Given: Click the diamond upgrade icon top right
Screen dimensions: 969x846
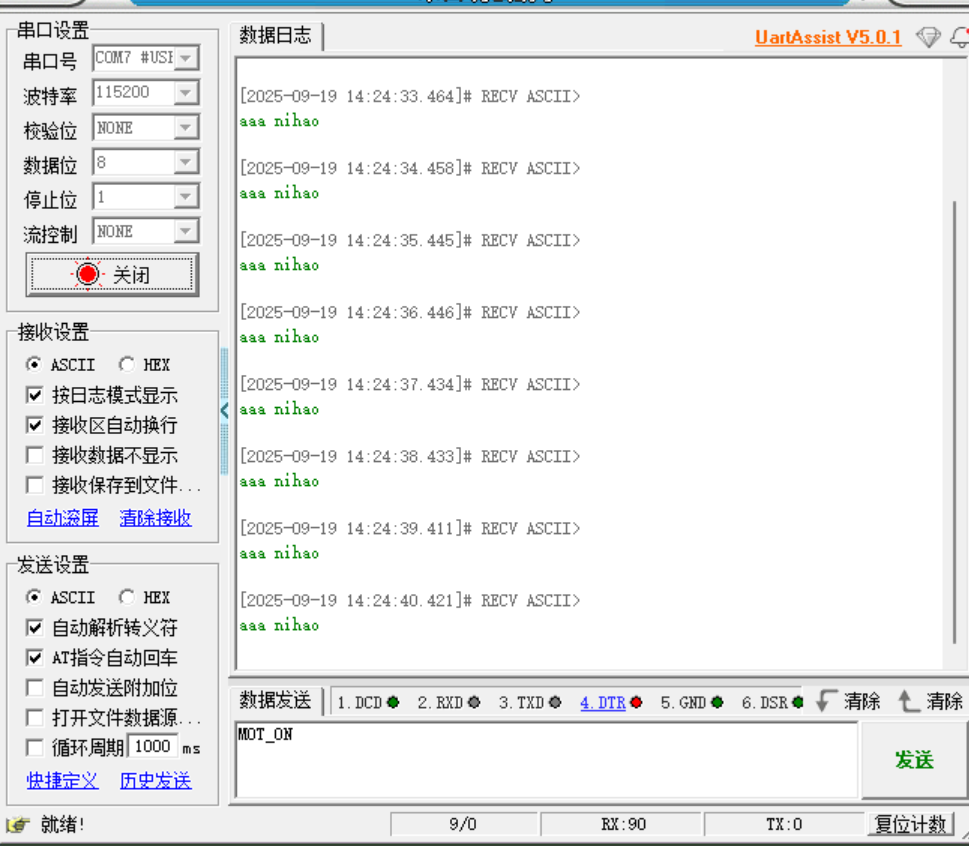Looking at the screenshot, I should point(929,37).
